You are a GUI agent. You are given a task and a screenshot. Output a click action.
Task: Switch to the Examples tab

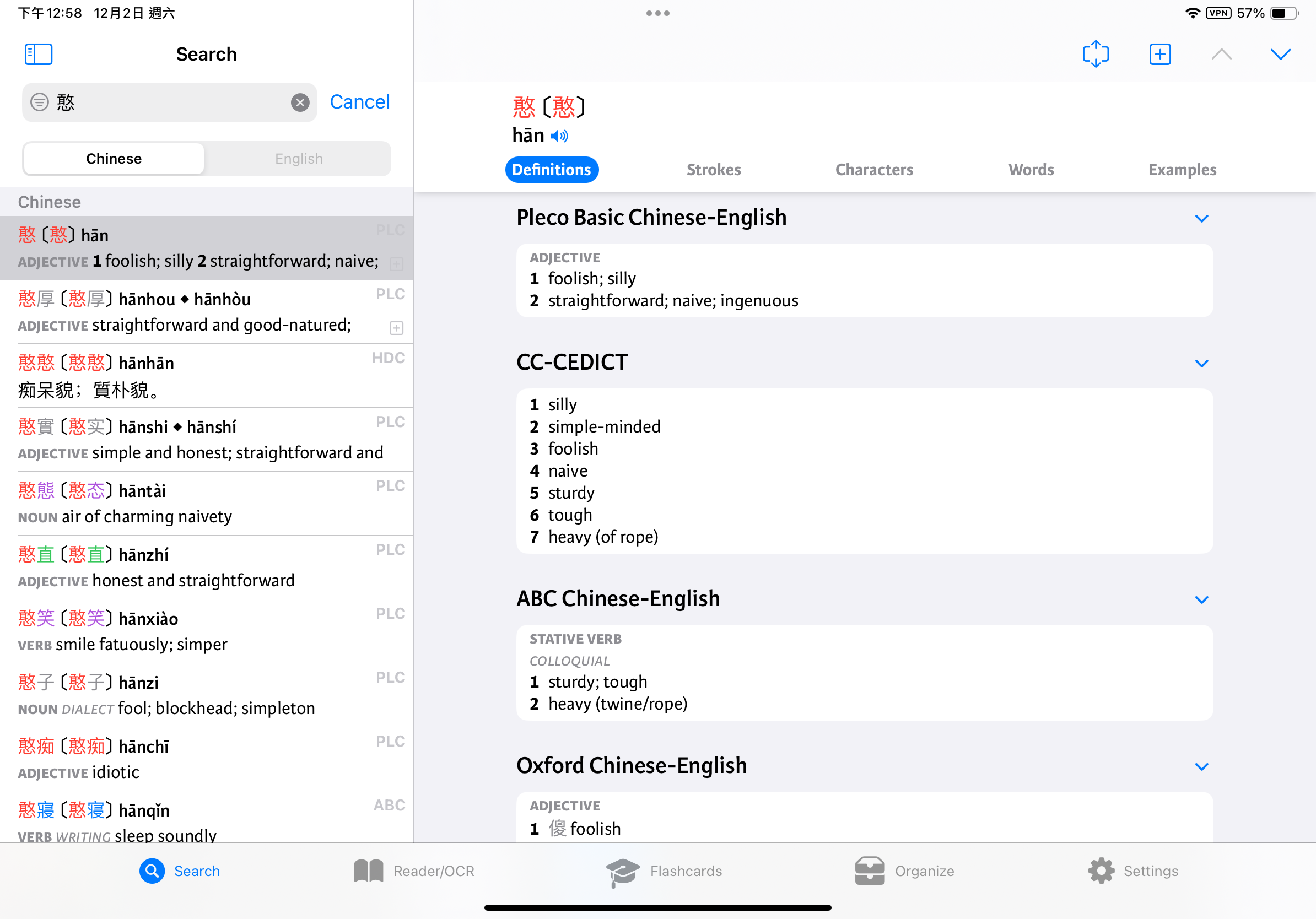(x=1182, y=170)
